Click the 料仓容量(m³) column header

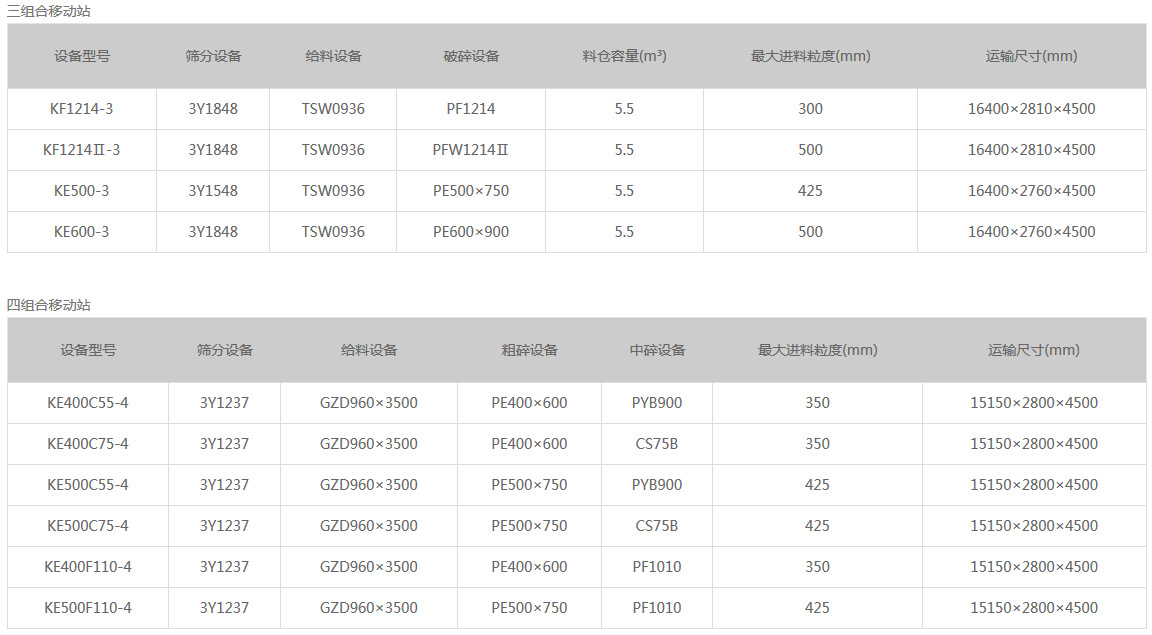point(624,57)
